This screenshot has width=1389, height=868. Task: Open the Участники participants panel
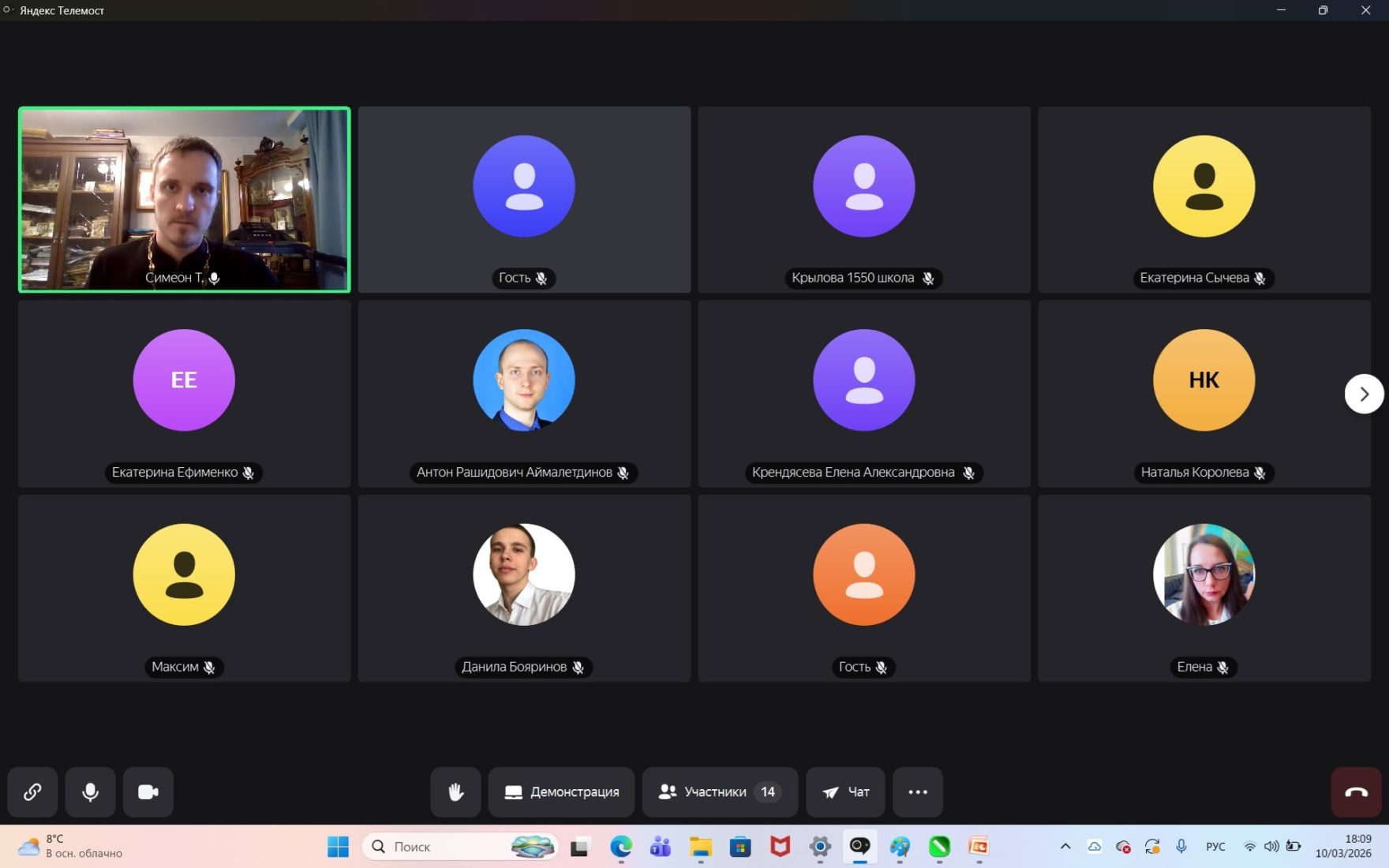point(720,791)
